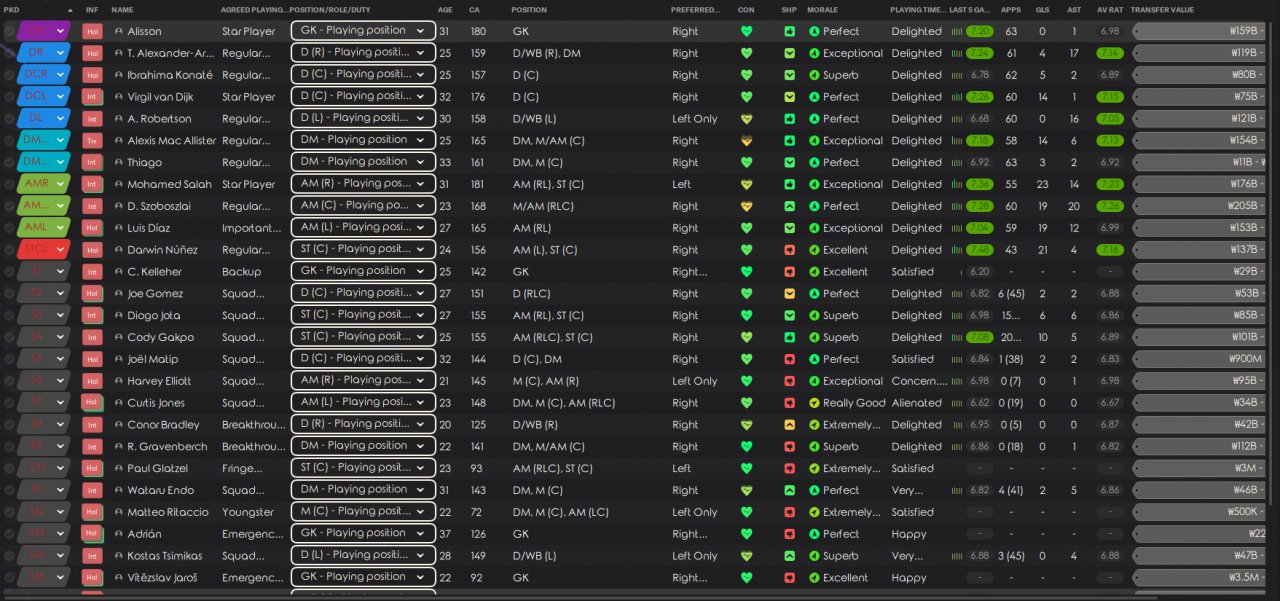Click Darwin Núñez's green 7.48 form rating
This screenshot has width=1280, height=601.
(x=980, y=250)
